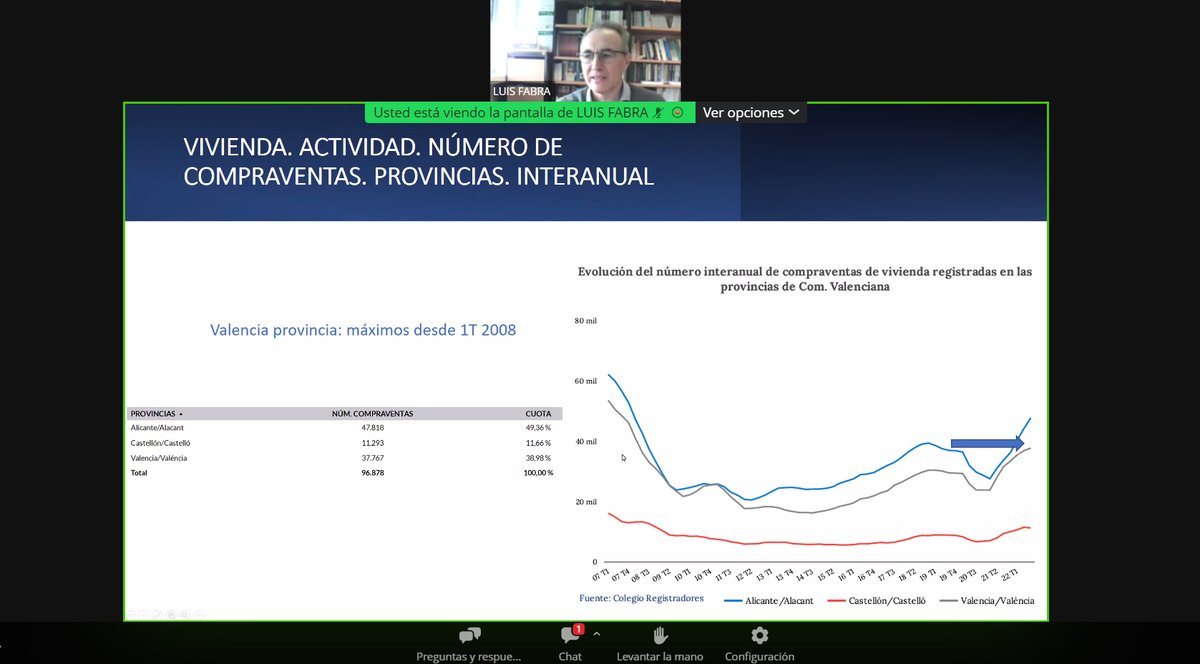The width and height of the screenshot is (1200, 664).
Task: Click the 96.878 total value
Action: pos(371,472)
